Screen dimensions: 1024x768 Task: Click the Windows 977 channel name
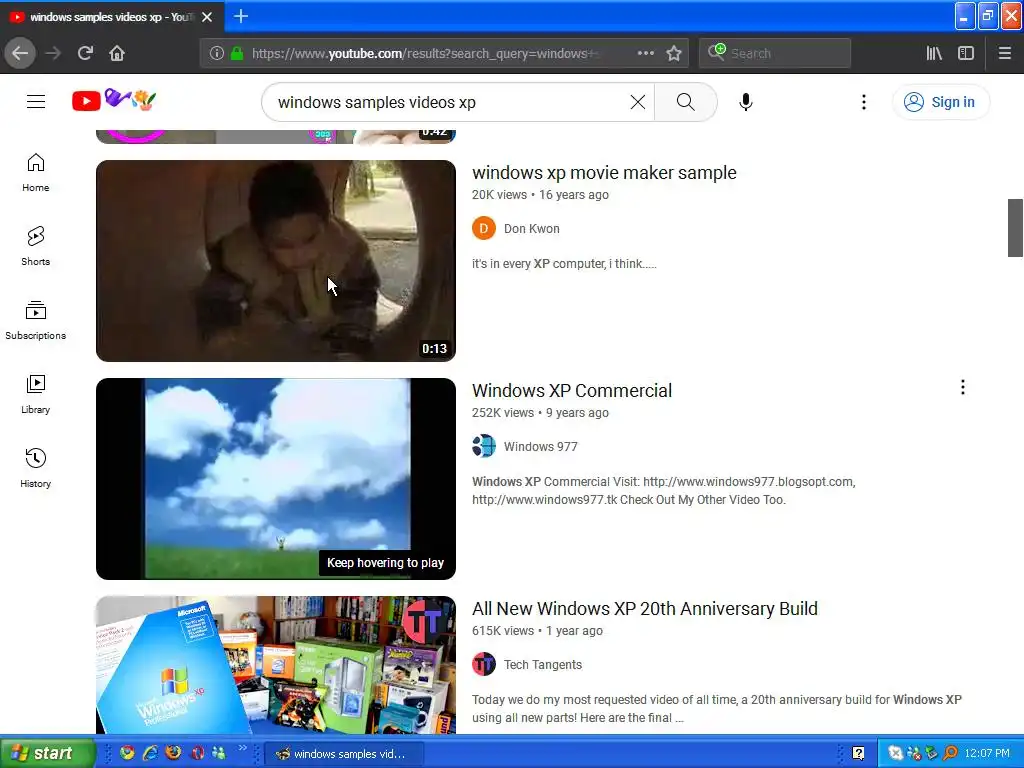tap(541, 447)
